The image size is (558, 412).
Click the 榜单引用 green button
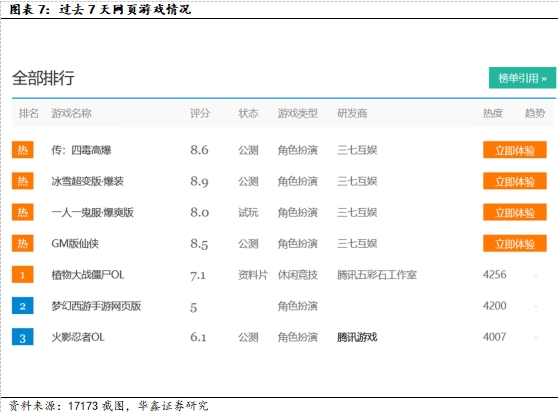522,78
